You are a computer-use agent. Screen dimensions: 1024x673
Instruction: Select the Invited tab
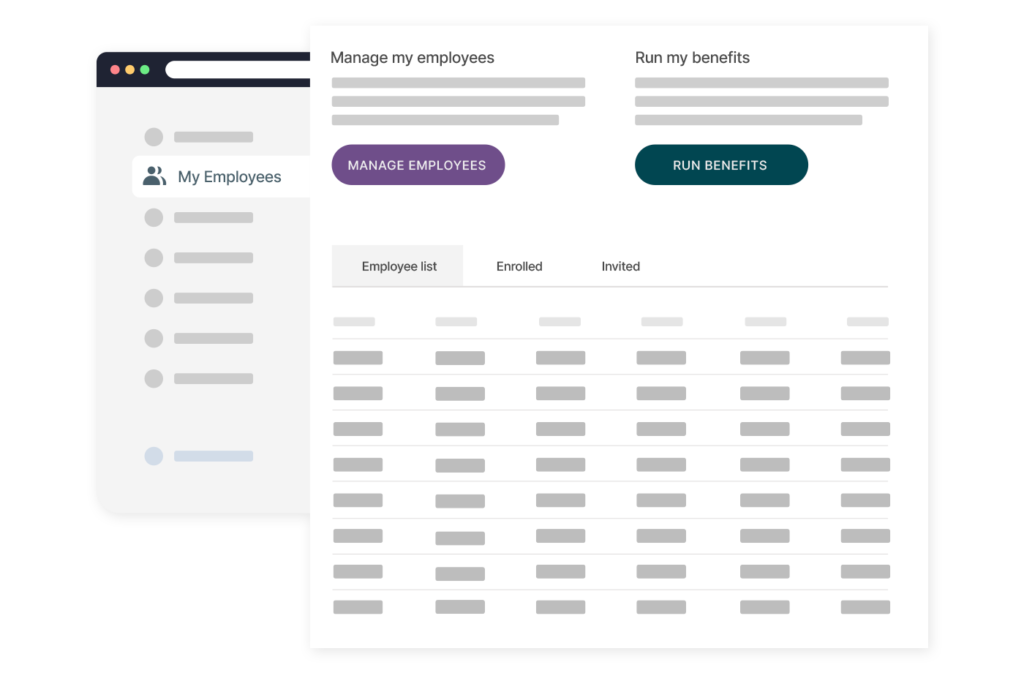pos(620,266)
